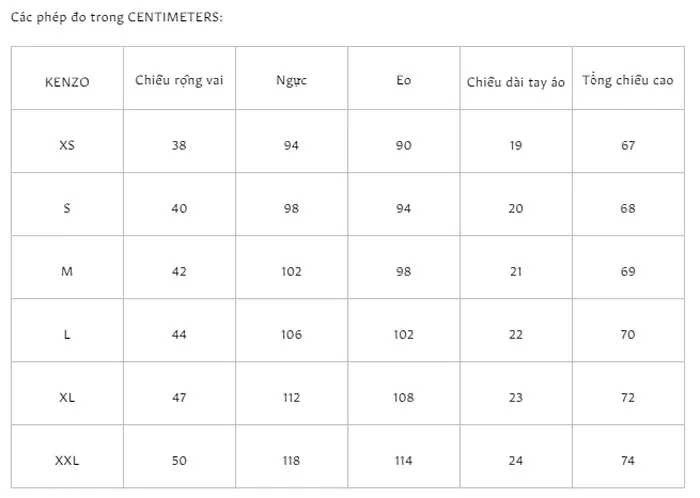Select the S size row label
Image resolution: width=700 pixels, height=498 pixels.
point(67,208)
